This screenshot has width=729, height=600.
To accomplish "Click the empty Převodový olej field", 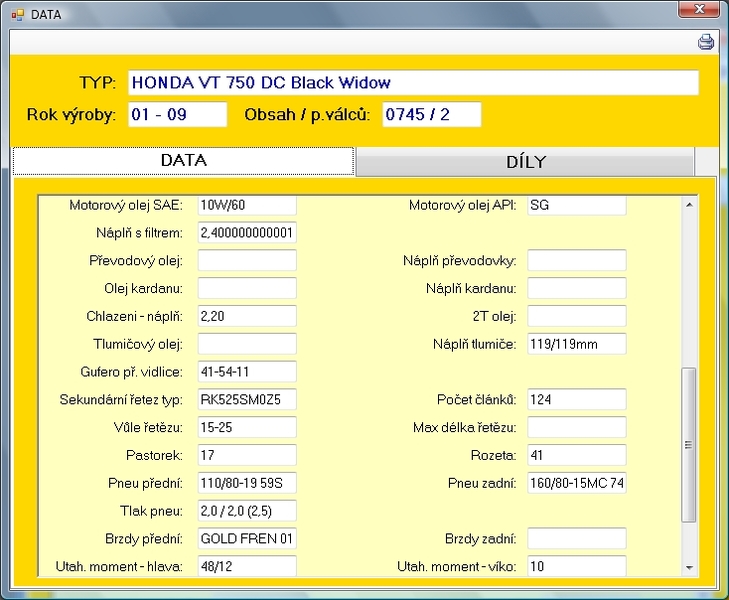I will pyautogui.click(x=247, y=260).
